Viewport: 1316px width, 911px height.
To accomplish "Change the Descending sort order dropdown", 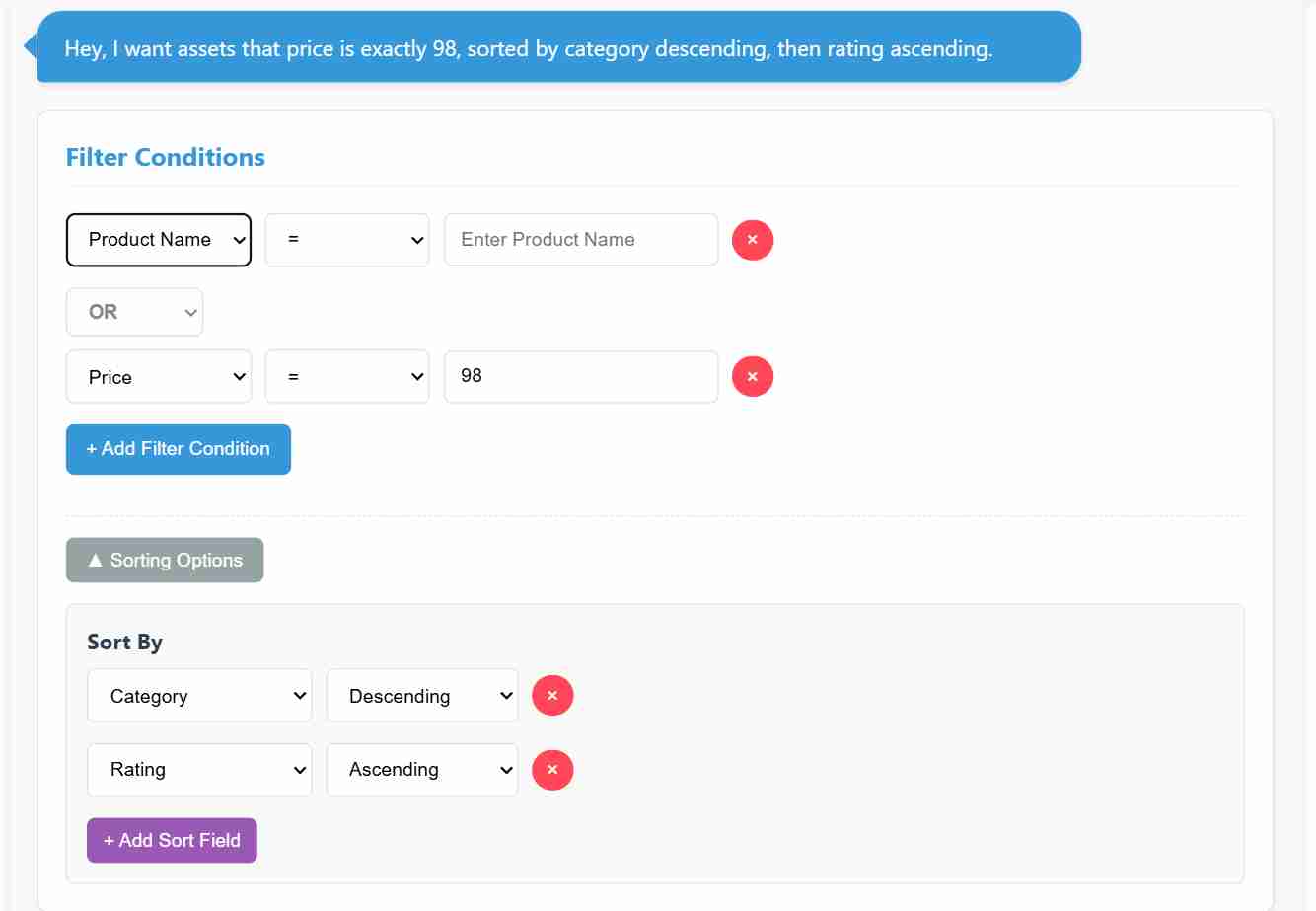I will pos(422,696).
